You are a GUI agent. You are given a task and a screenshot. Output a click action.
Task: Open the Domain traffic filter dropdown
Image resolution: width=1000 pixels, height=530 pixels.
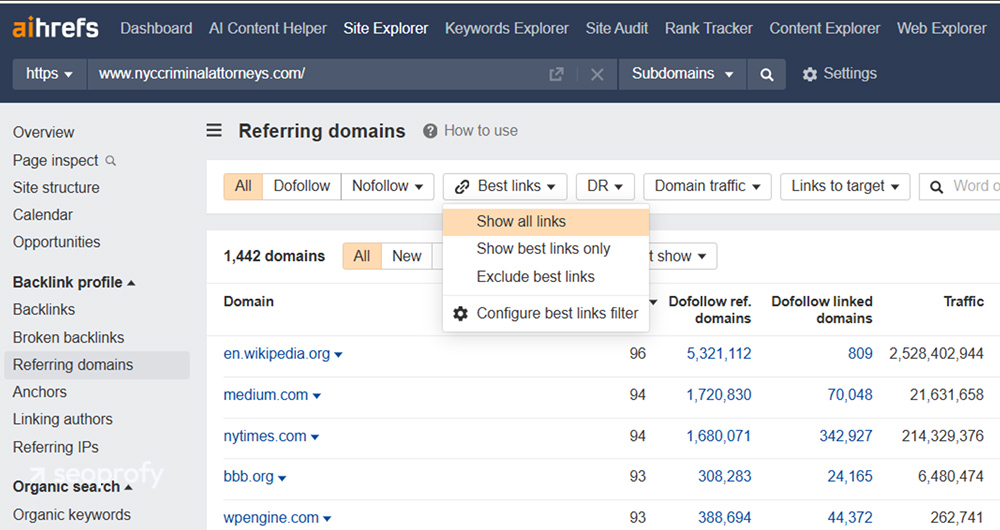point(707,186)
